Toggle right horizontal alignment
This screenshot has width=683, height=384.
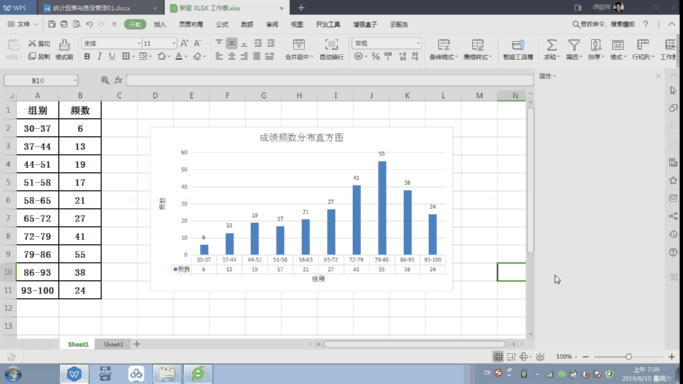(244, 56)
